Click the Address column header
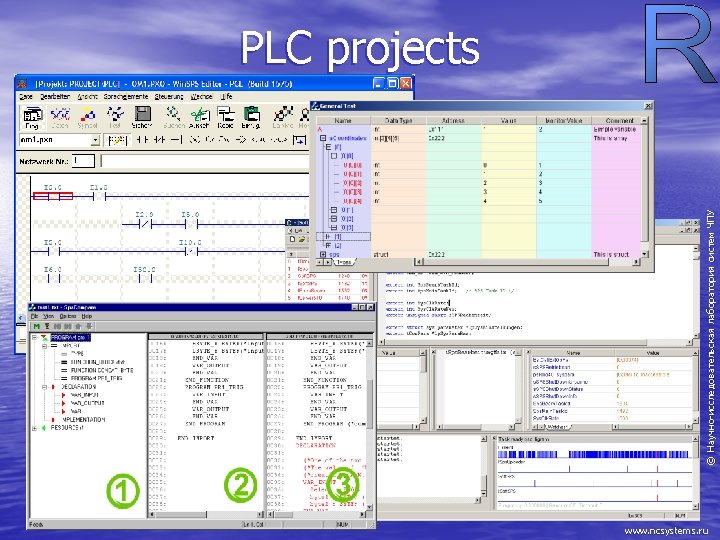This screenshot has width=720, height=540. pos(454,120)
